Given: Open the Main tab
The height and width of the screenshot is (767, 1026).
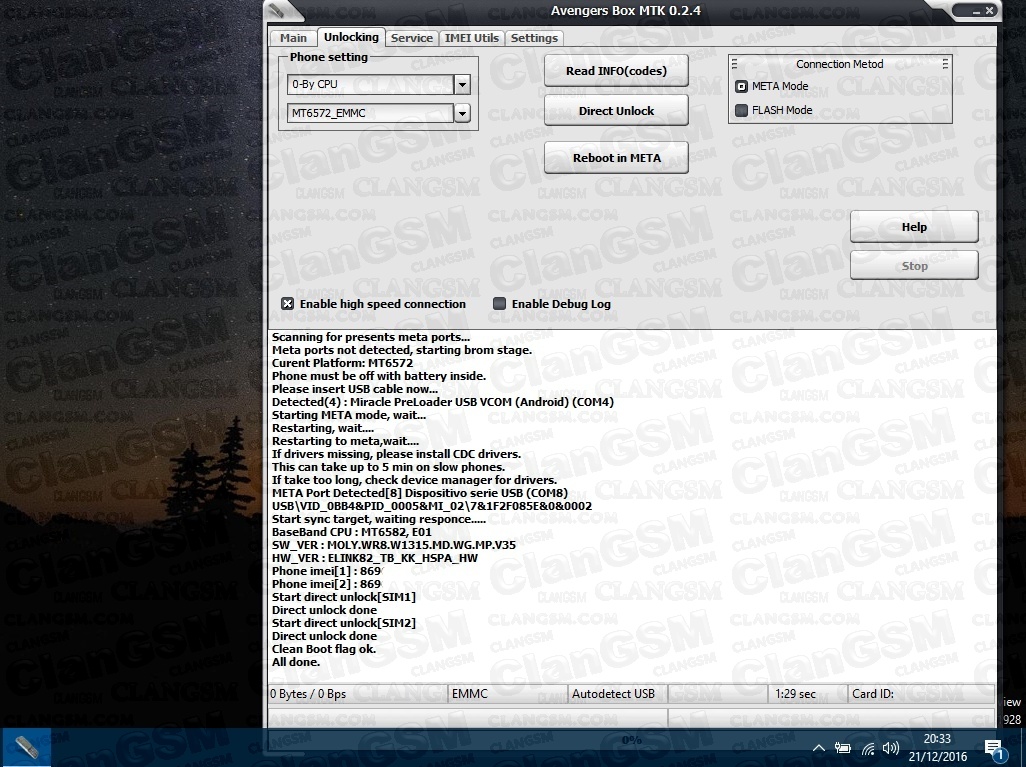Looking at the screenshot, I should (x=293, y=38).
